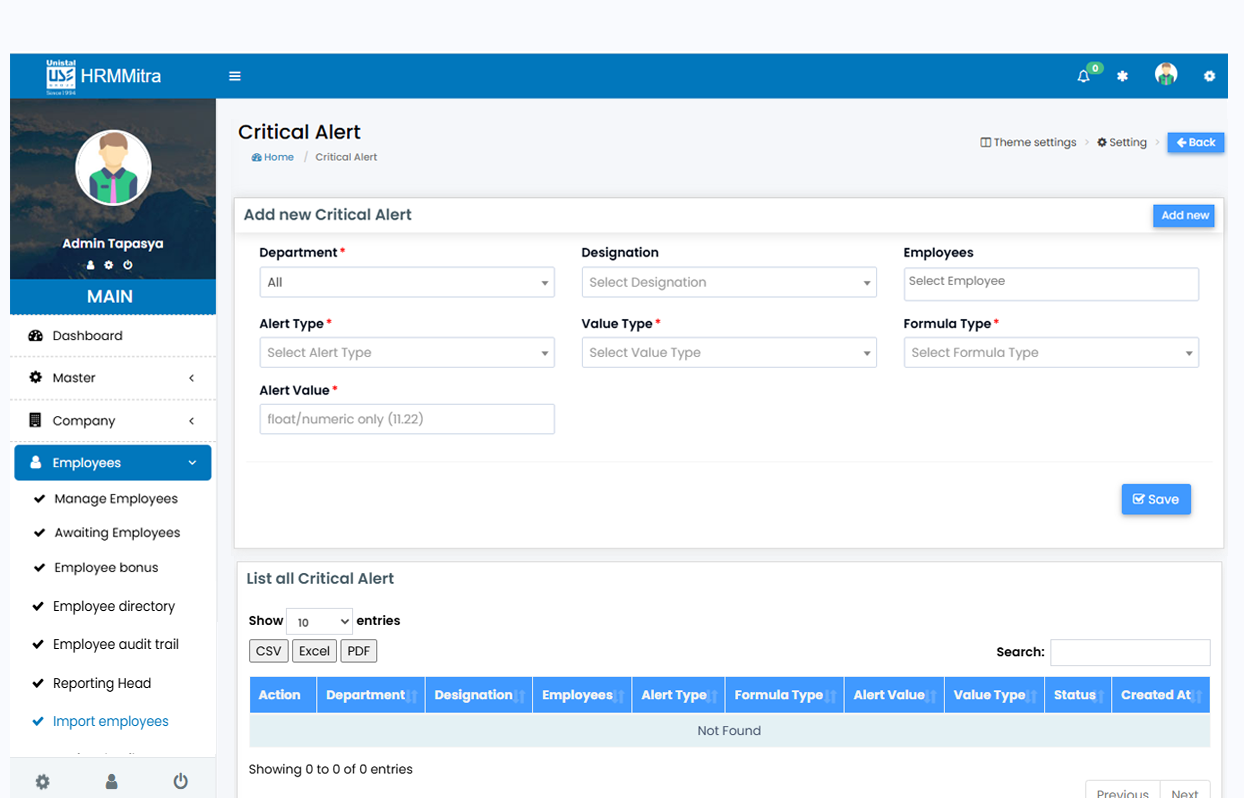The image size is (1244, 798).
Task: Expand the Master sidebar menu
Action: [112, 378]
